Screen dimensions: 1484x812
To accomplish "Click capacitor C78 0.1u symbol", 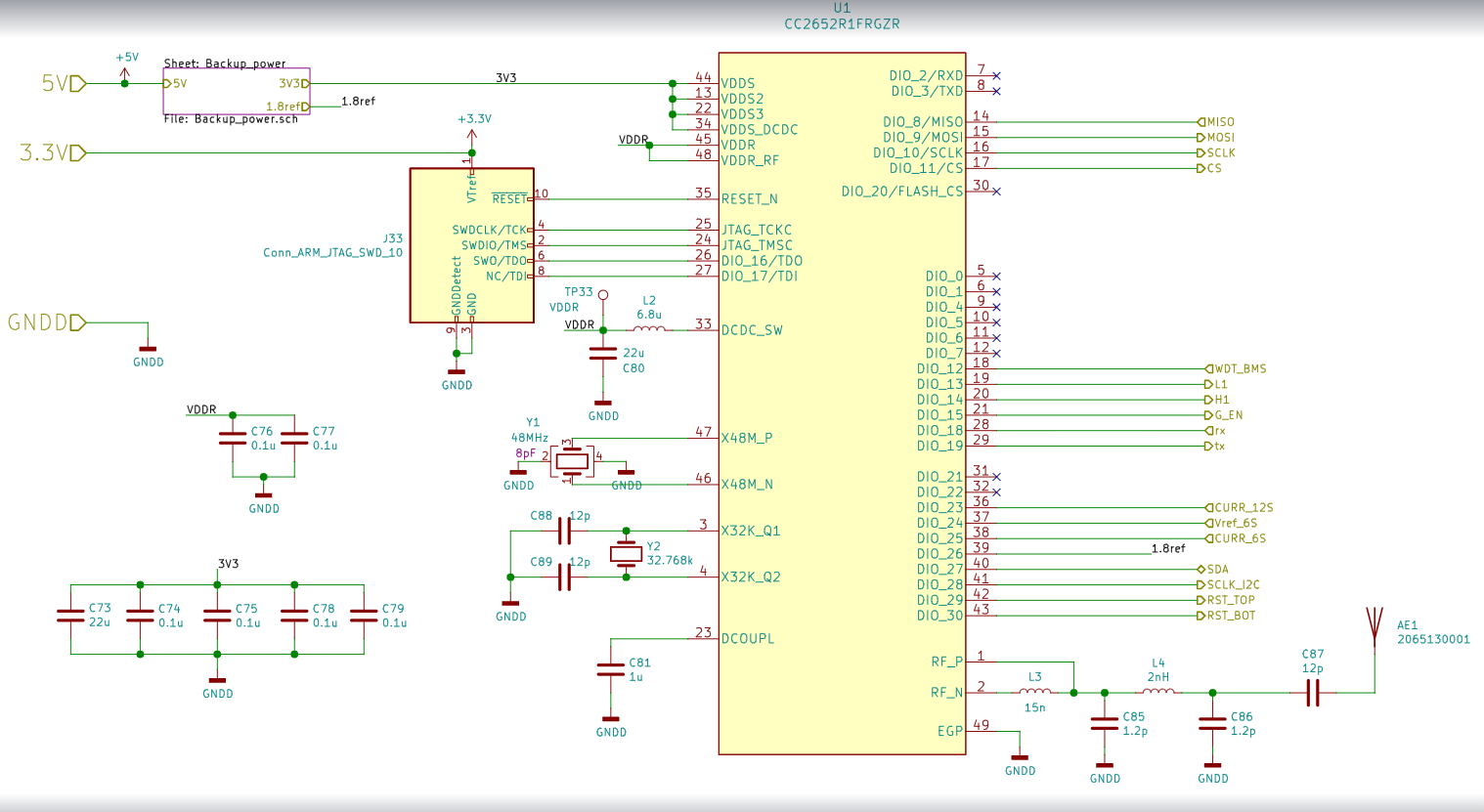I will click(x=294, y=616).
